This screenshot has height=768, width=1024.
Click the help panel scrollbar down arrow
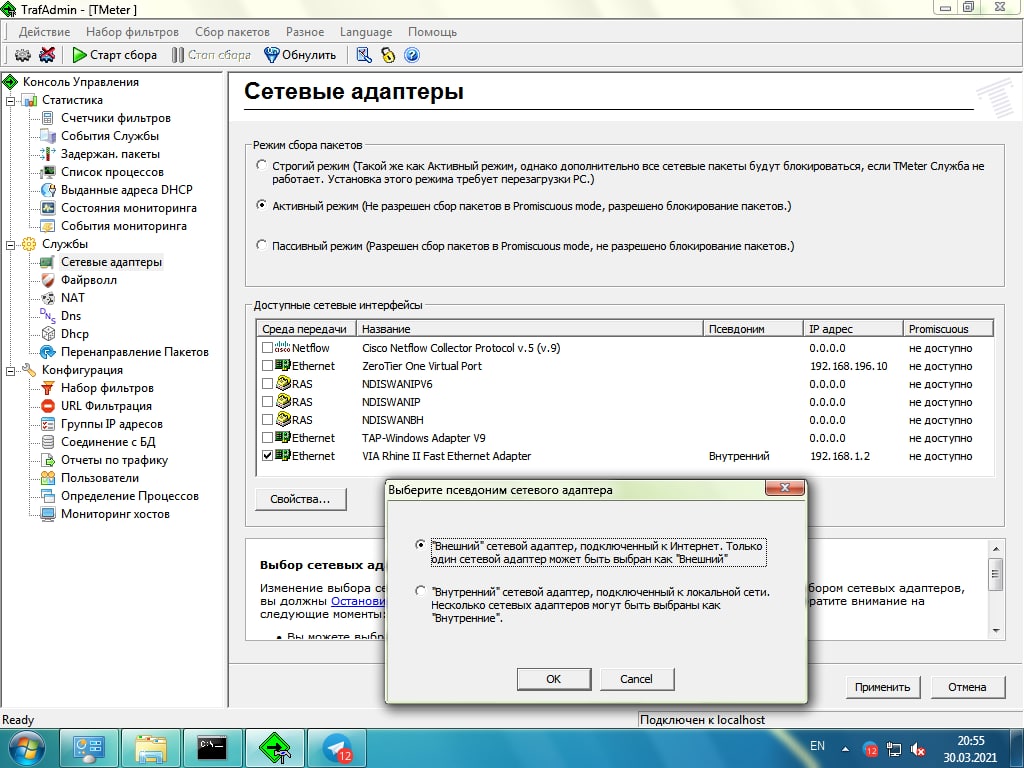[996, 631]
